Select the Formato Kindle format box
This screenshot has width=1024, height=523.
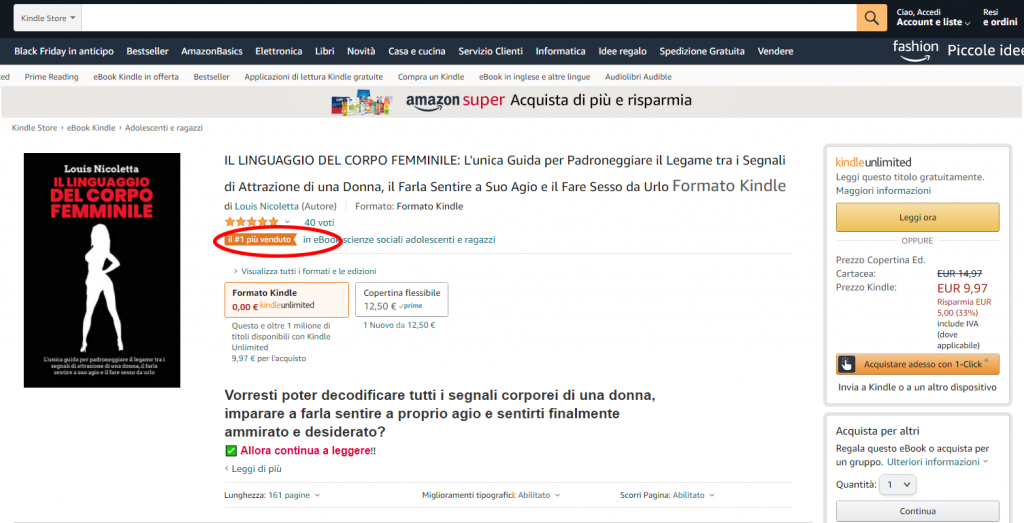(286, 300)
